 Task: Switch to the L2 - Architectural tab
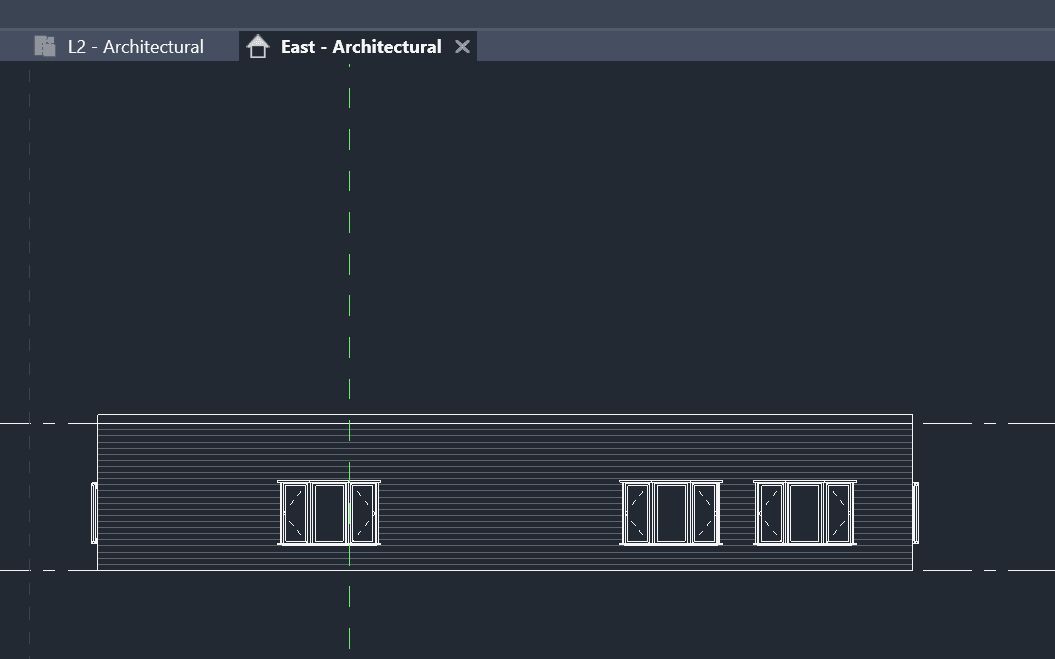point(135,47)
